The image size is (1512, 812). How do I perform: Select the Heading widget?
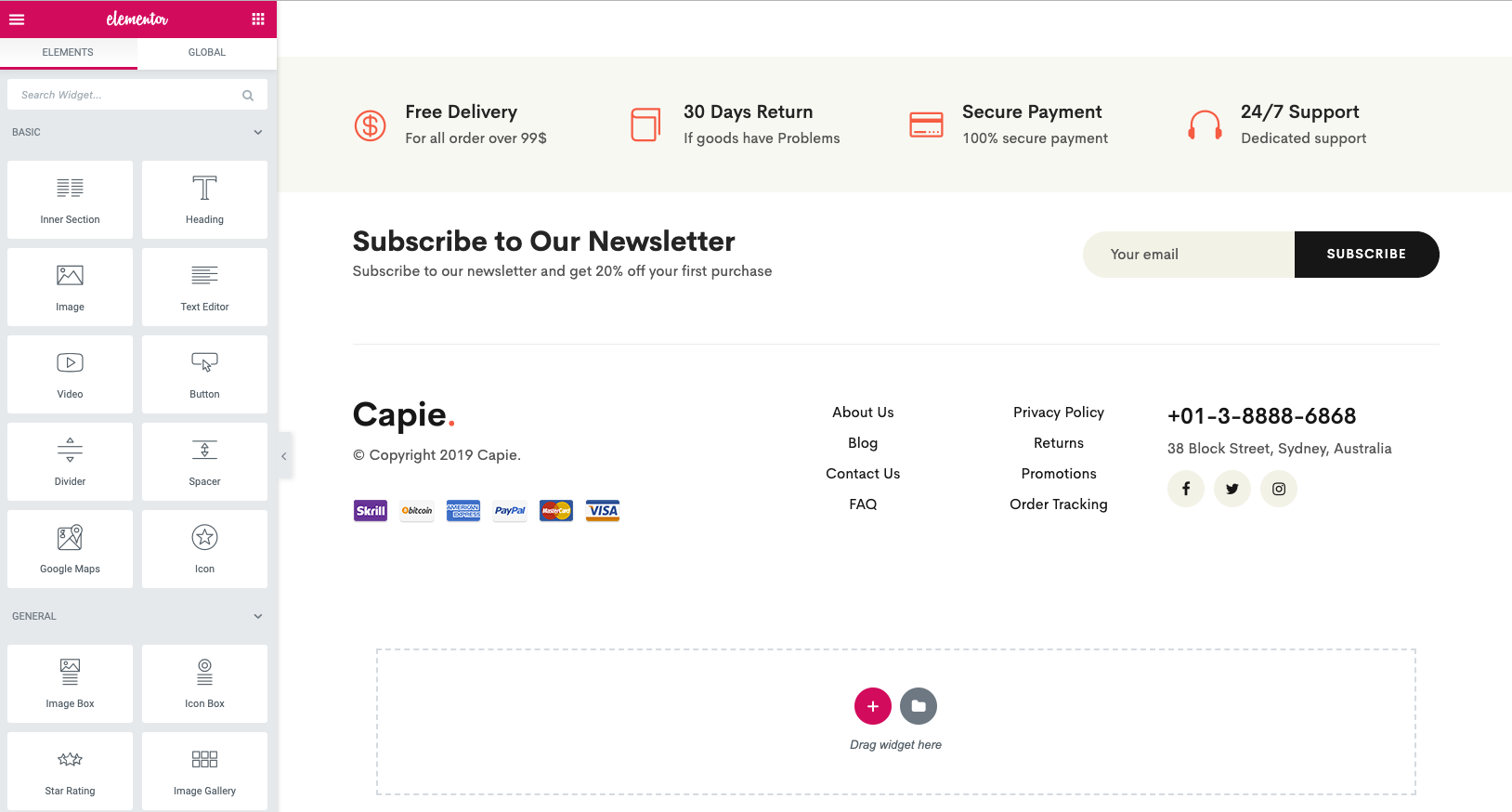point(204,200)
